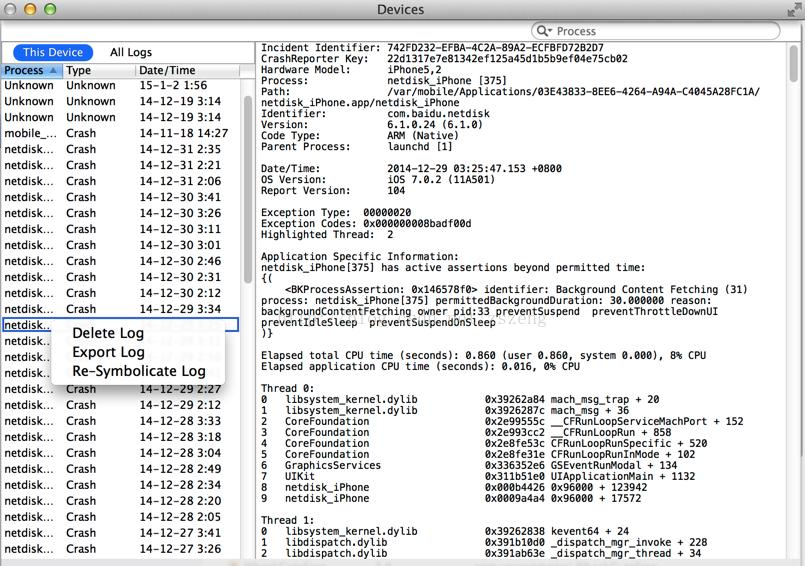The height and width of the screenshot is (566, 805).
Task: Choose Re-Symbolicate Log from context menu
Action: 139,371
